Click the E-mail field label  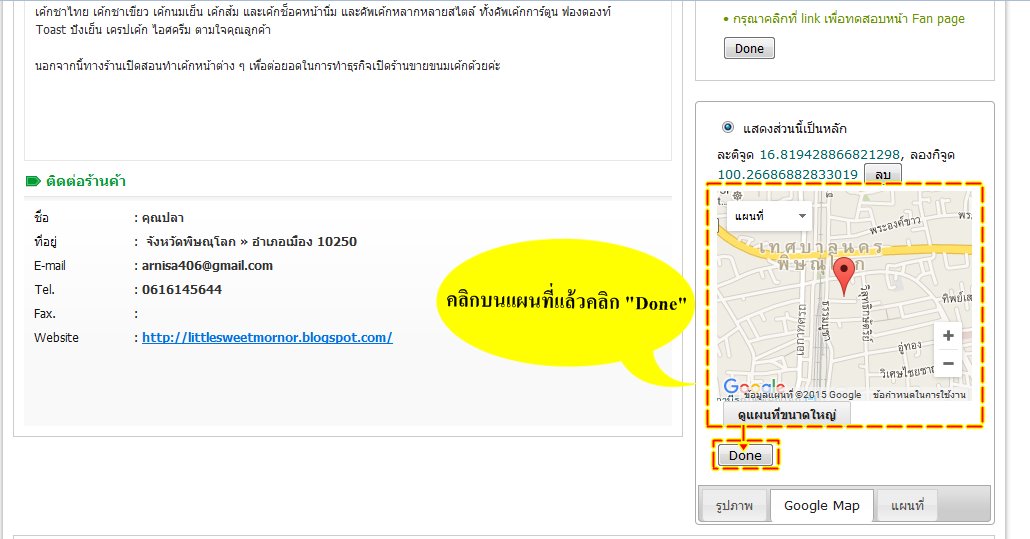tap(50, 265)
